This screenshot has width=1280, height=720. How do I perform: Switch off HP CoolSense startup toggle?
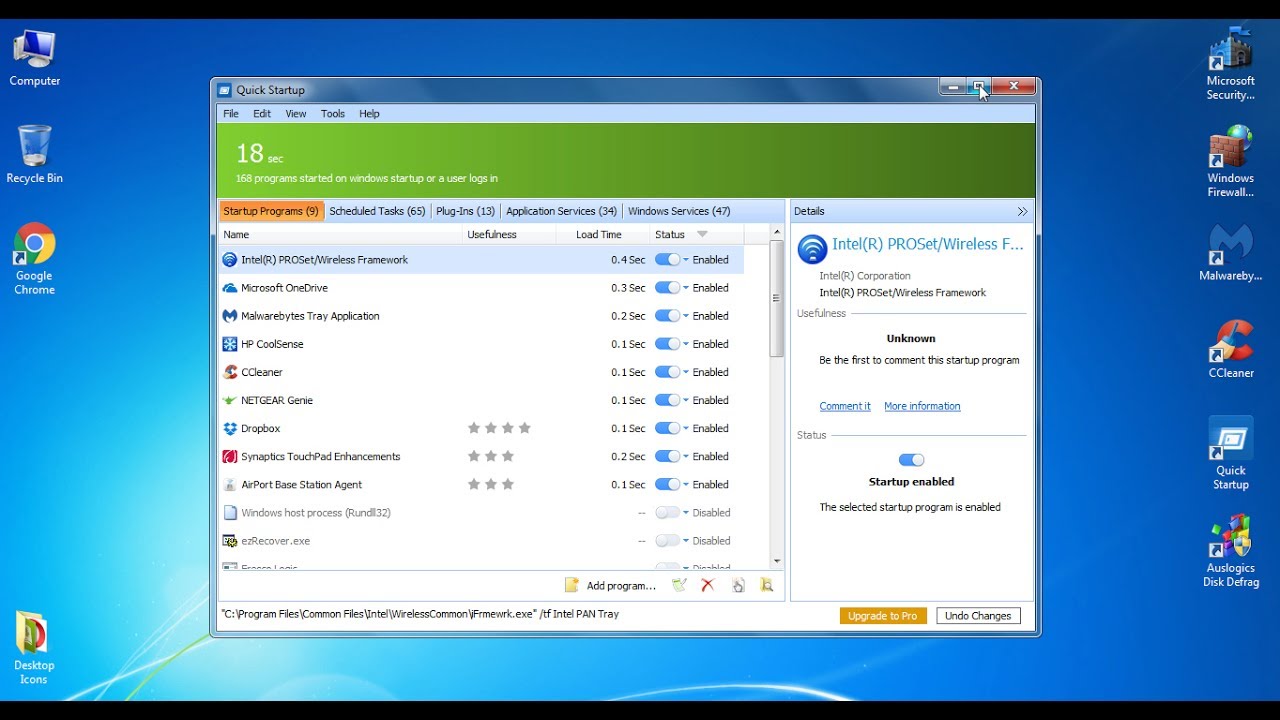click(x=667, y=344)
